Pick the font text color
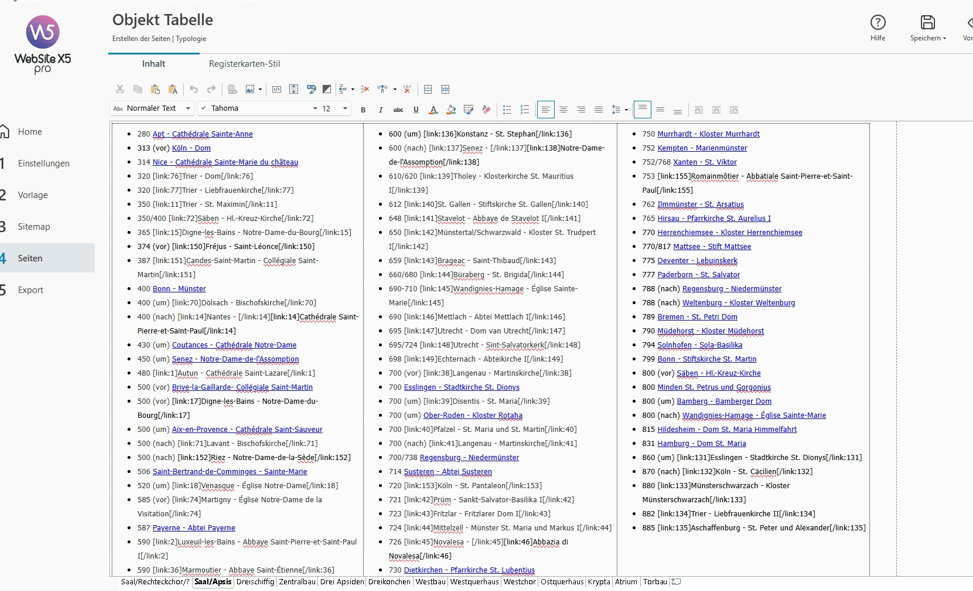The width and height of the screenshot is (973, 591). (433, 110)
